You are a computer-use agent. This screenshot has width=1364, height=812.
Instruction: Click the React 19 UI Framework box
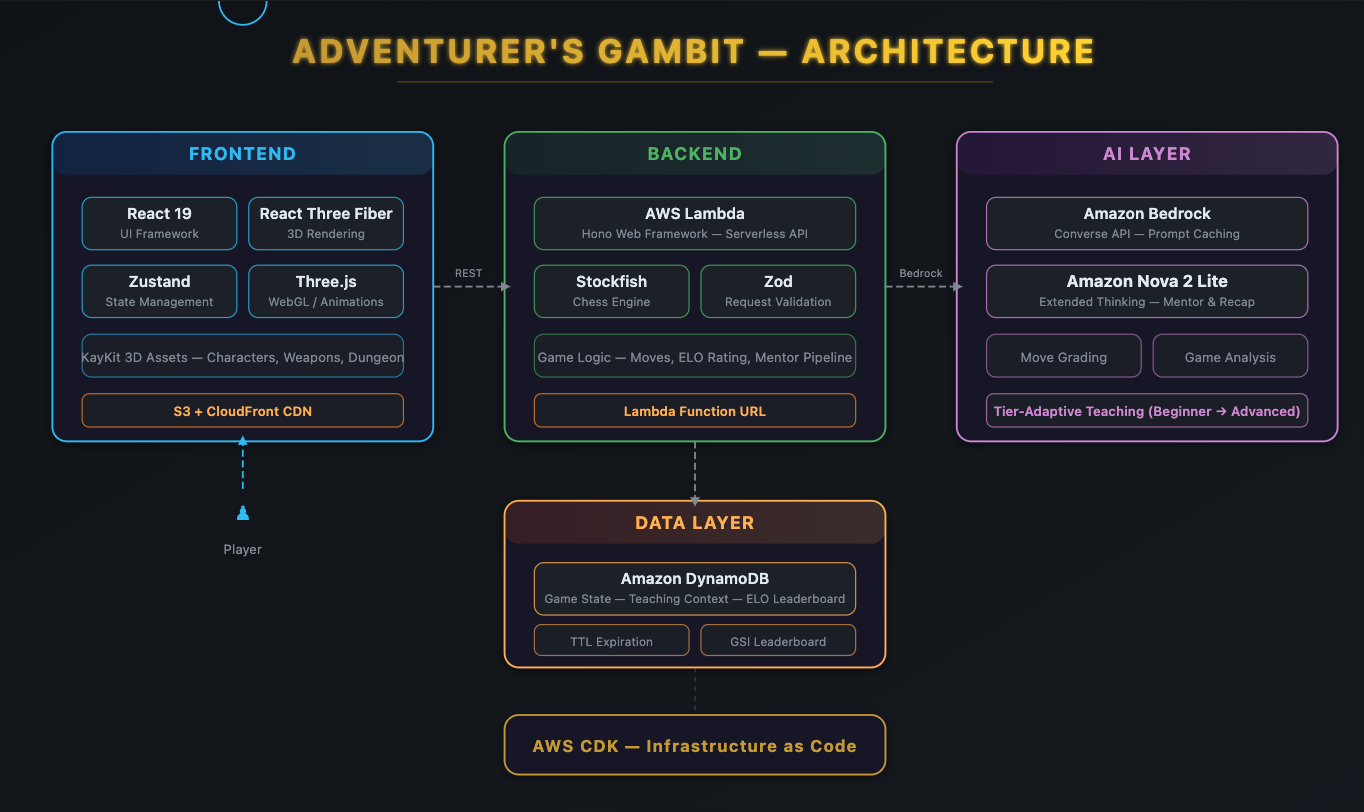[x=159, y=223]
